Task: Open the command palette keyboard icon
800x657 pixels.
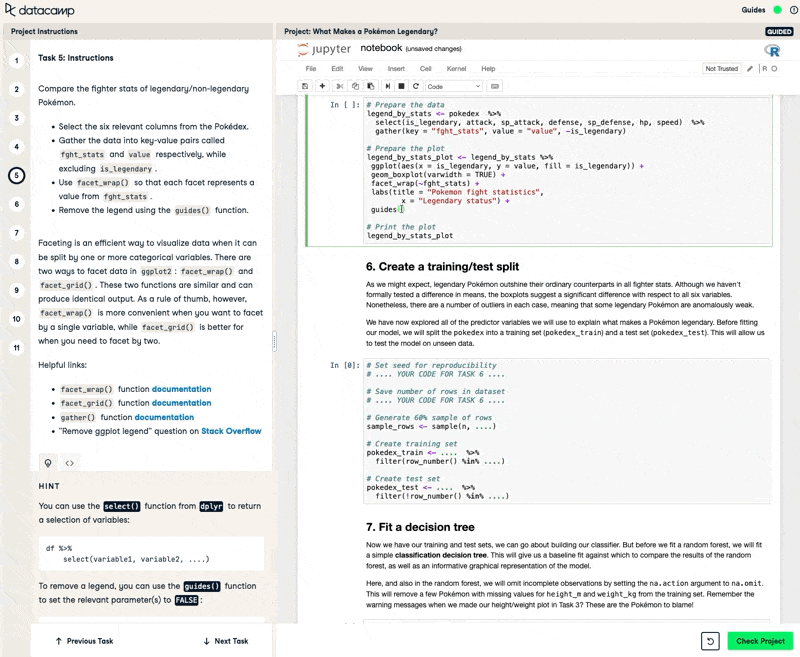Action: coord(495,86)
